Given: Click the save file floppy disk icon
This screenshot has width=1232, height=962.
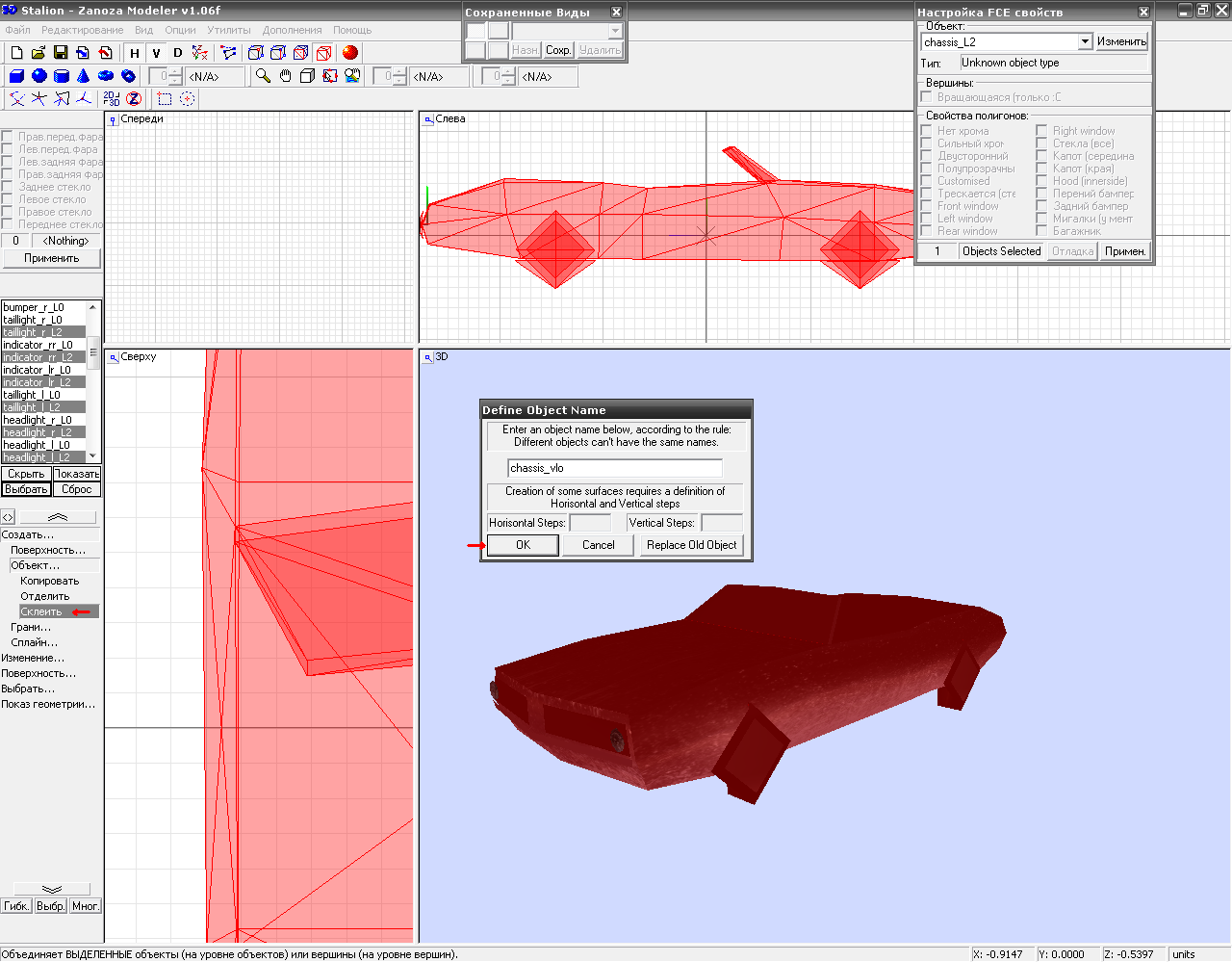Looking at the screenshot, I should pyautogui.click(x=61, y=53).
